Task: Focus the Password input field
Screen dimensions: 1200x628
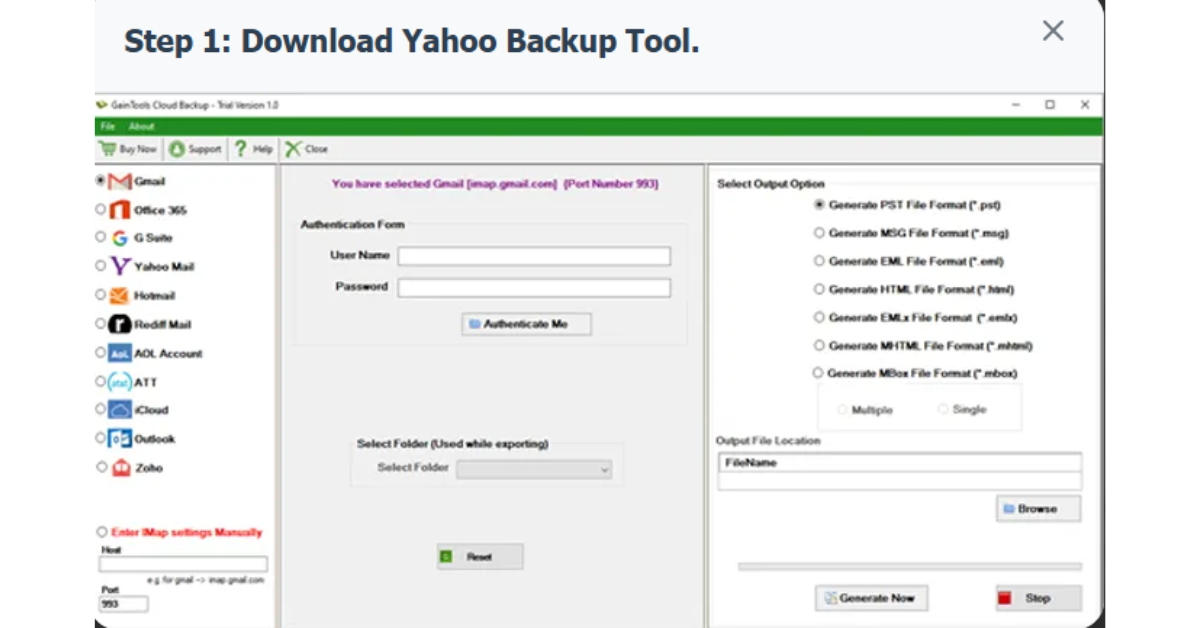Action: coord(534,288)
